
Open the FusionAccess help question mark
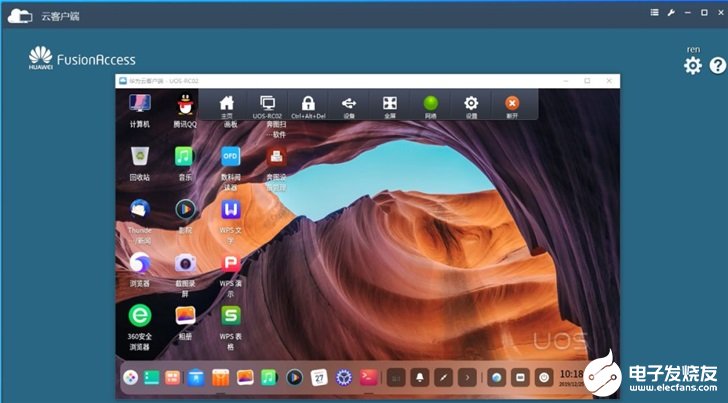(717, 65)
